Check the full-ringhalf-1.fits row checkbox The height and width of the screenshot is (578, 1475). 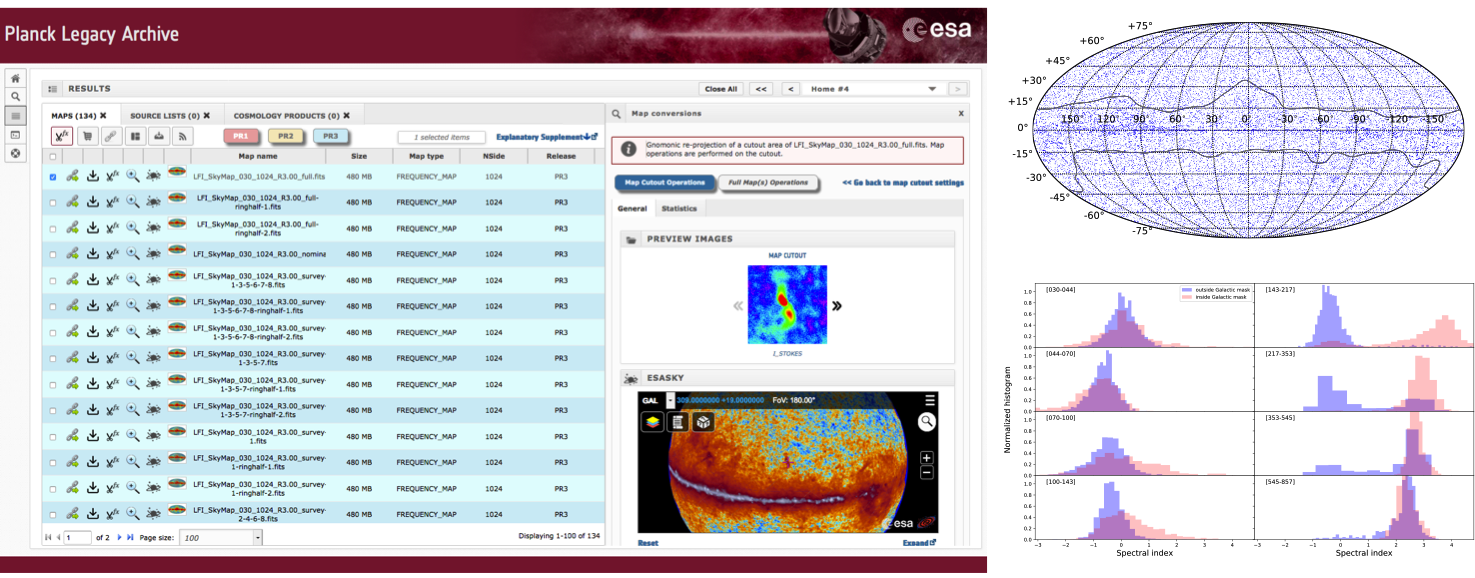[52, 202]
